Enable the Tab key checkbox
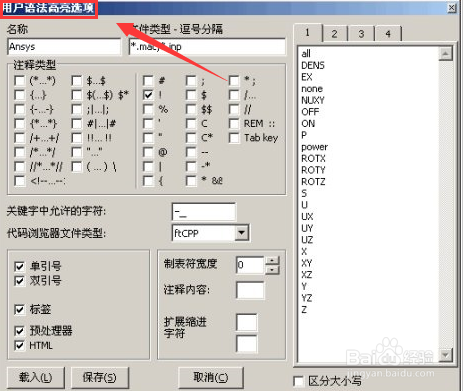Viewport: 463px width, 391px height. point(234,138)
